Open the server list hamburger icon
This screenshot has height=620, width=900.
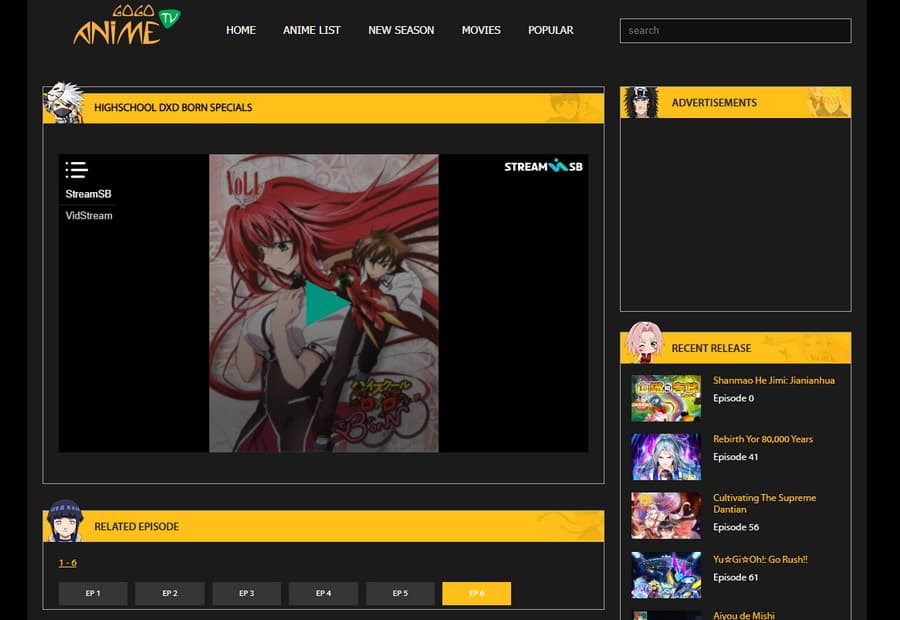tap(76, 170)
